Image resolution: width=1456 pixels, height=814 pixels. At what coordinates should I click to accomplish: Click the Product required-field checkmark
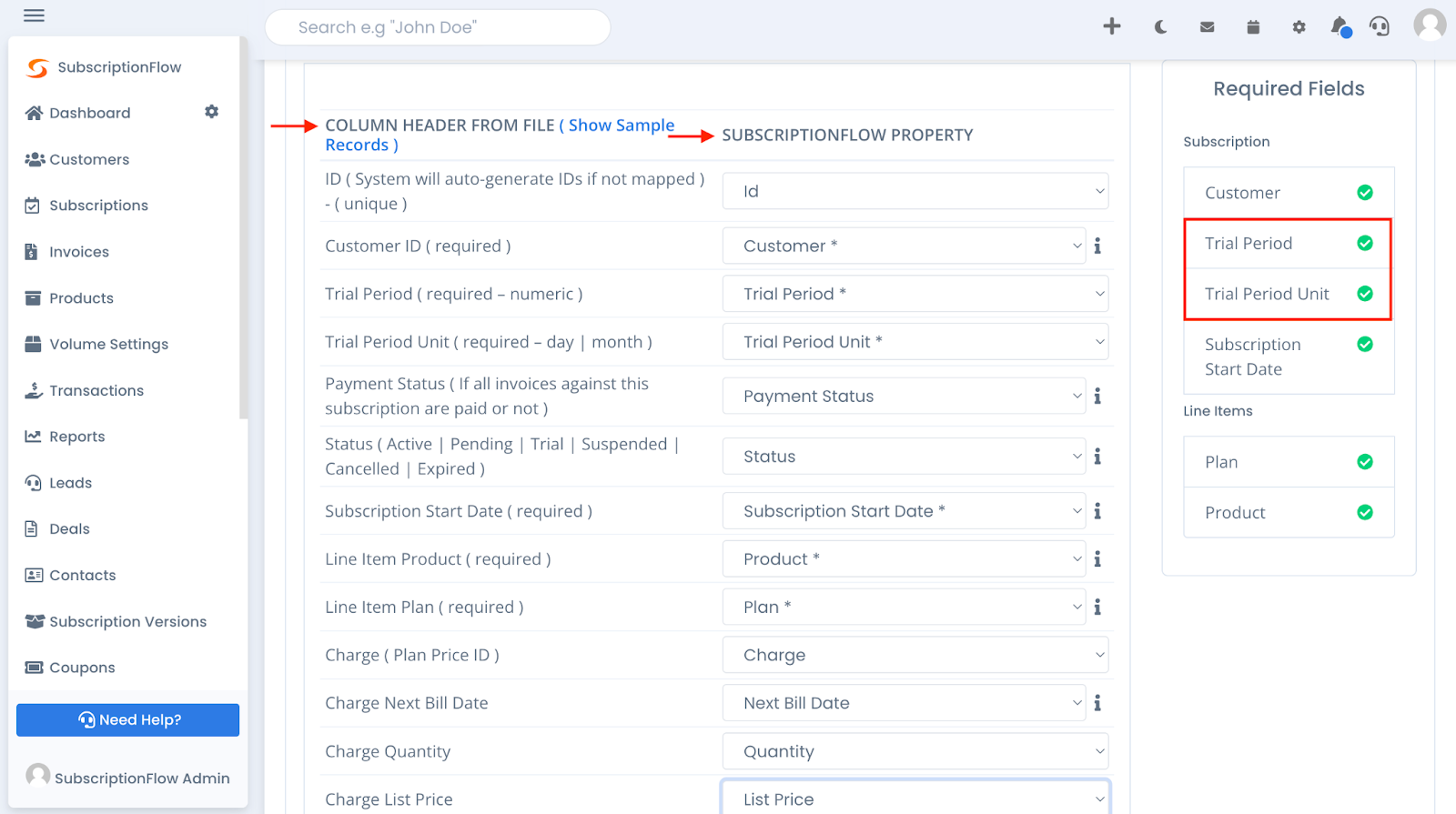[1364, 512]
